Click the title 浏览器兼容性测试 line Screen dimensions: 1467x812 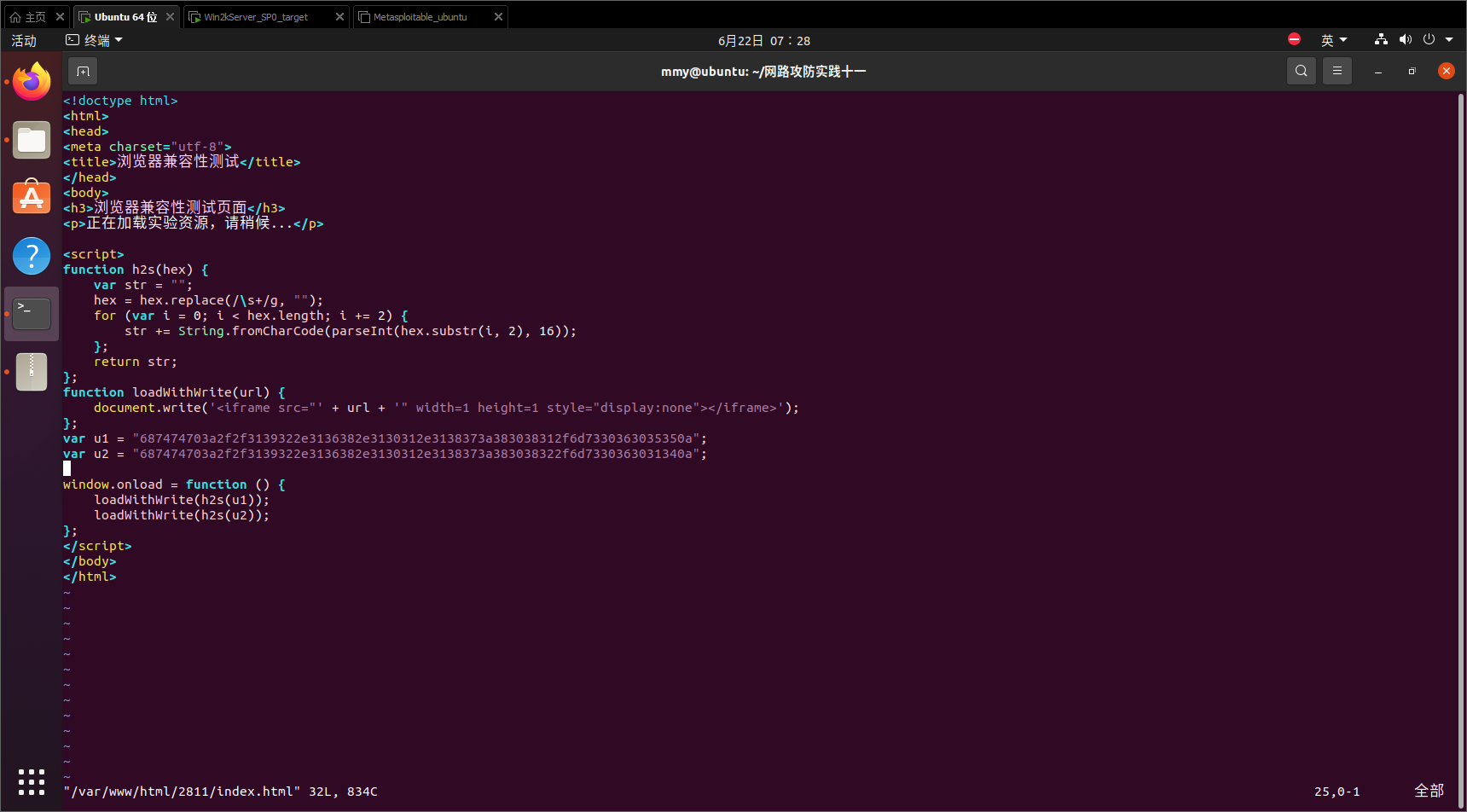[182, 162]
